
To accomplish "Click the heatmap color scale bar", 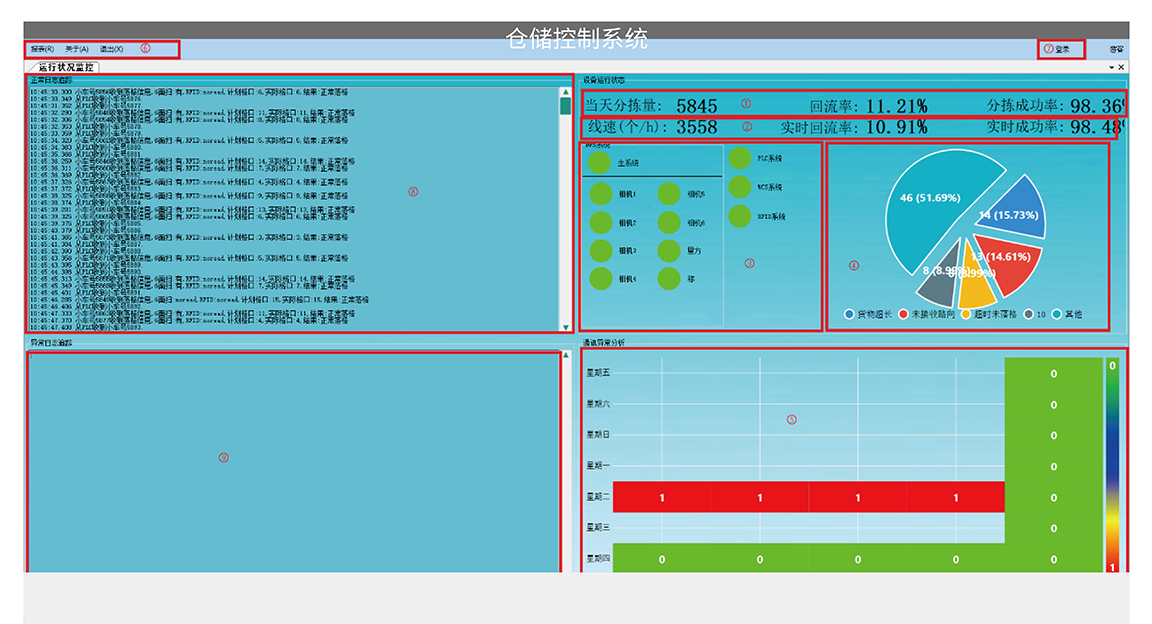I will (x=1112, y=465).
